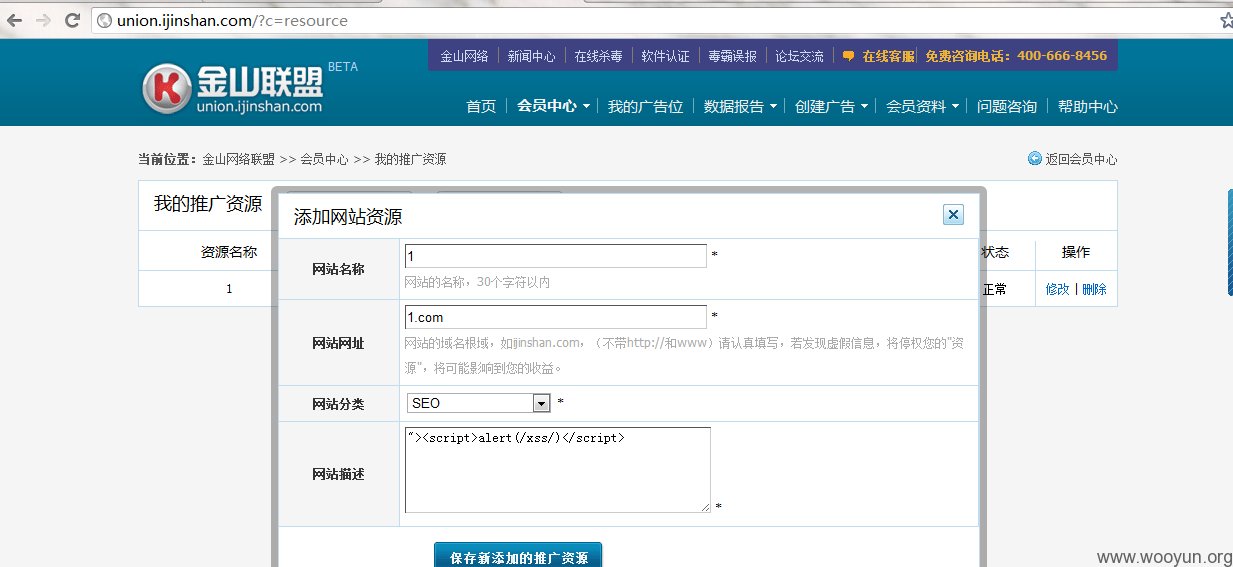Open 我的广告位 menu item

645,106
